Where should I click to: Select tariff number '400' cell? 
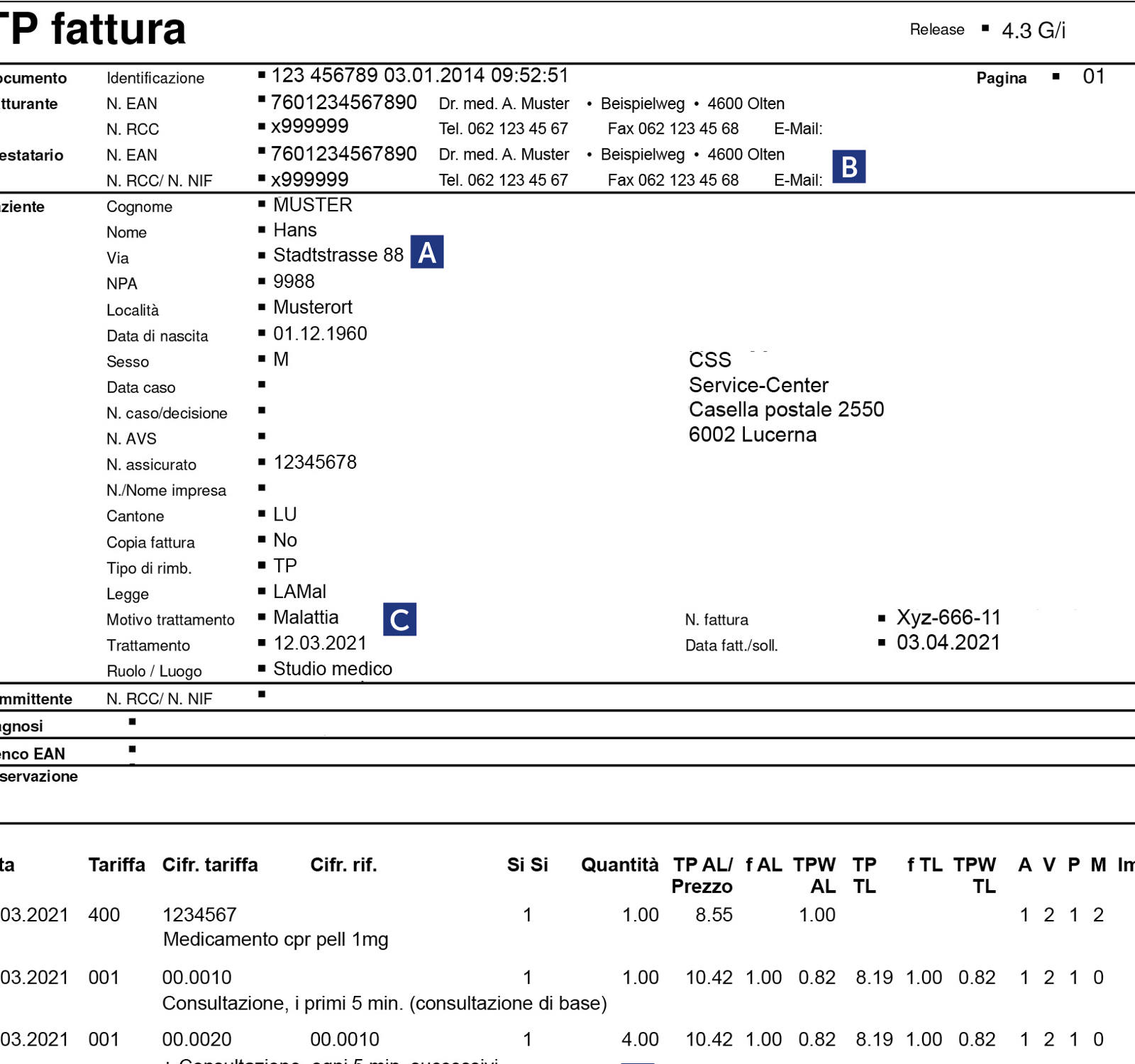(104, 915)
